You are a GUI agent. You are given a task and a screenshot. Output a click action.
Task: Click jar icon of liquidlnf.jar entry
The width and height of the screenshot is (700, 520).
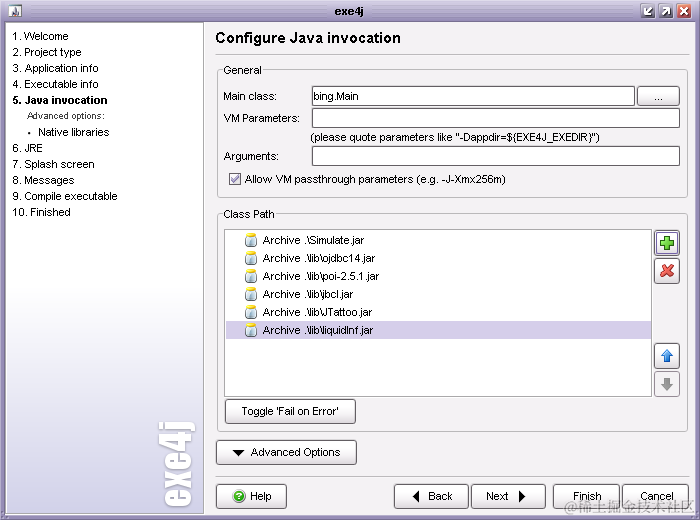point(251,330)
